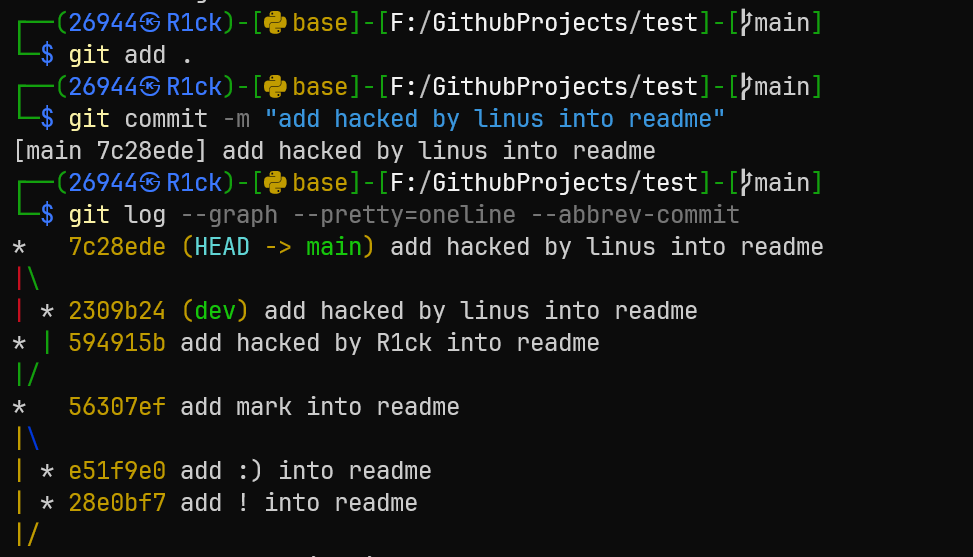The width and height of the screenshot is (973, 557).
Task: Click commit hash 594915b in the log
Action: [x=117, y=343]
